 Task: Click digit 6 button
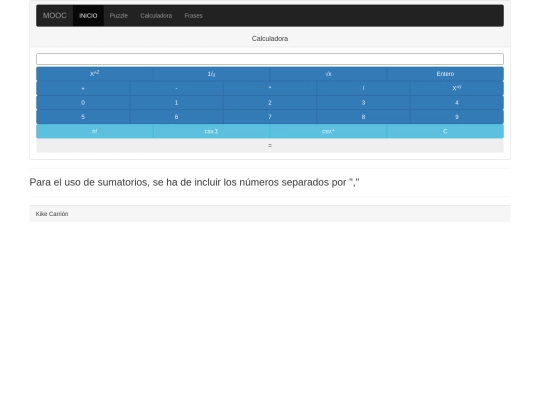[176, 117]
